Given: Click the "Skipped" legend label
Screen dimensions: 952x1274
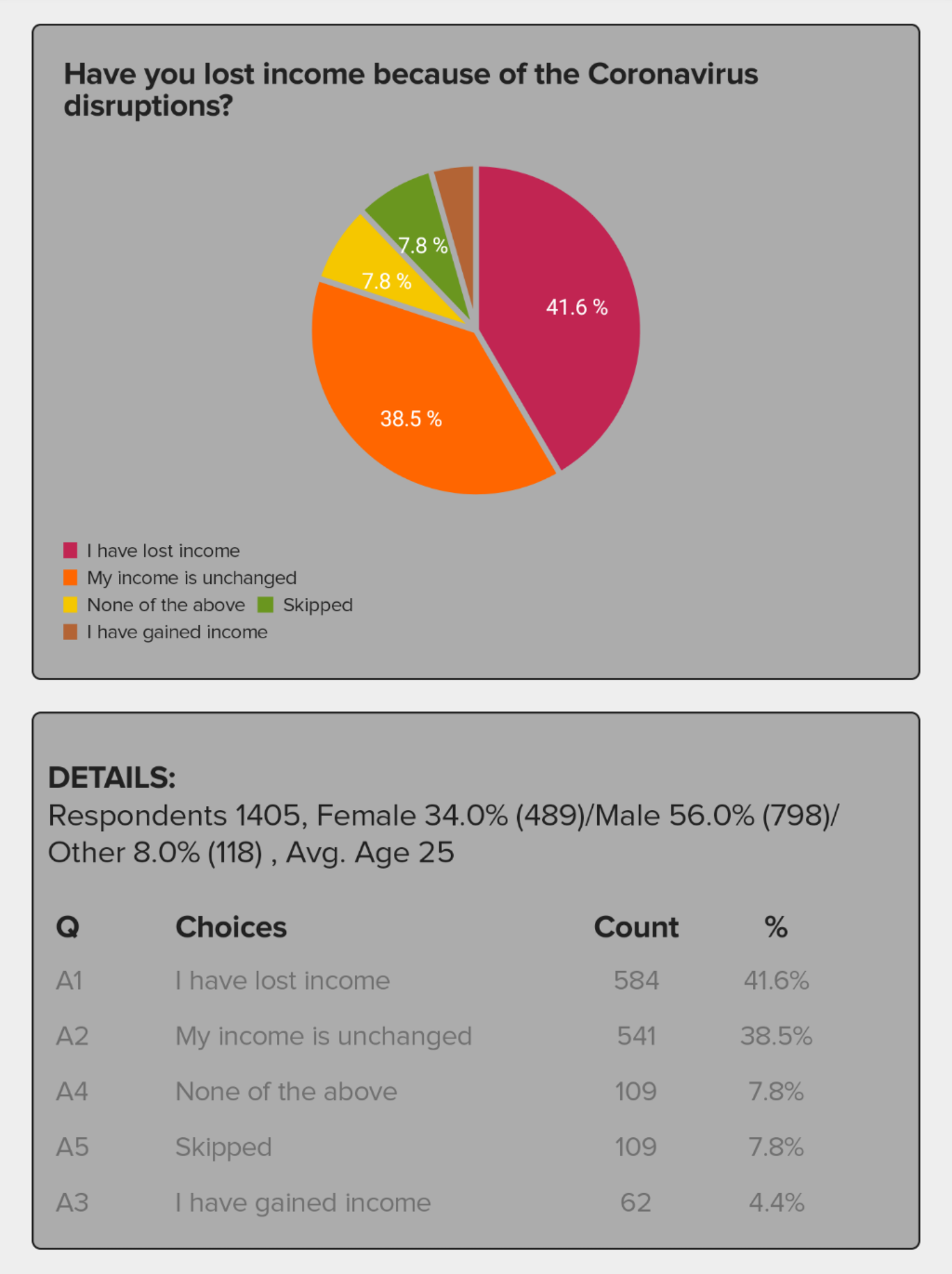Looking at the screenshot, I should click(x=317, y=605).
